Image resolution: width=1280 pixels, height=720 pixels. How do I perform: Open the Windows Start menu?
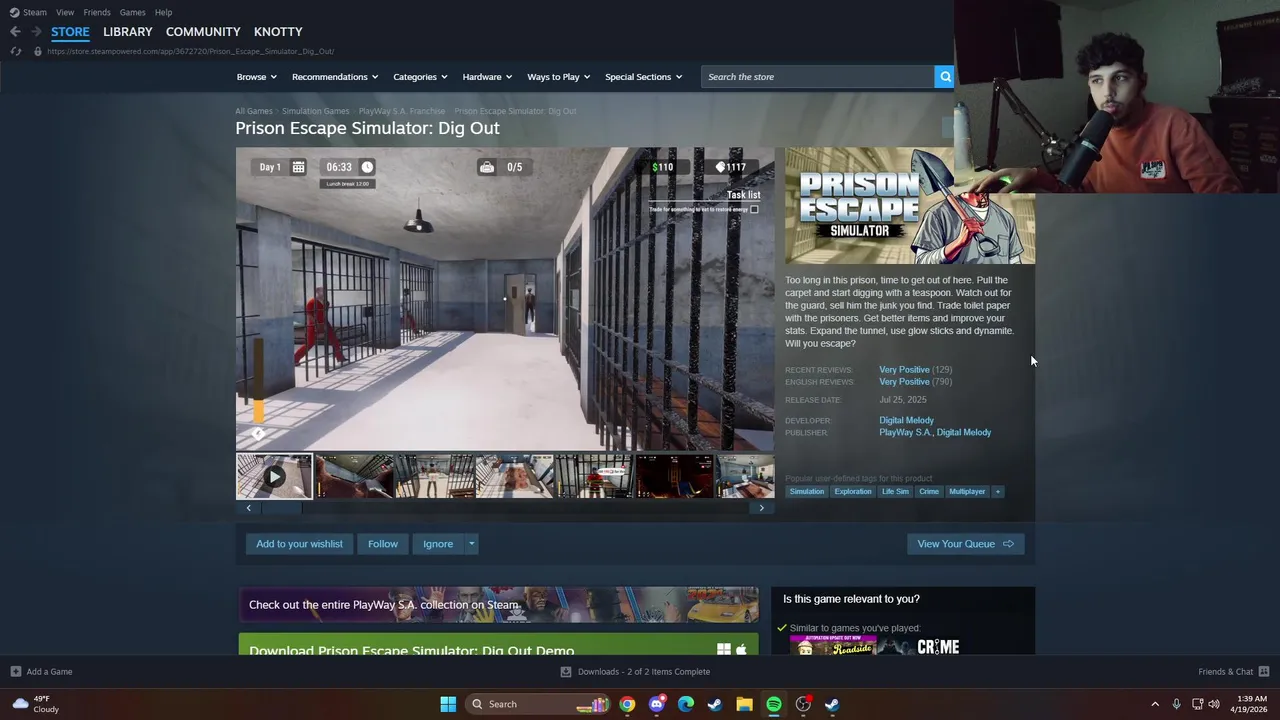pyautogui.click(x=448, y=704)
